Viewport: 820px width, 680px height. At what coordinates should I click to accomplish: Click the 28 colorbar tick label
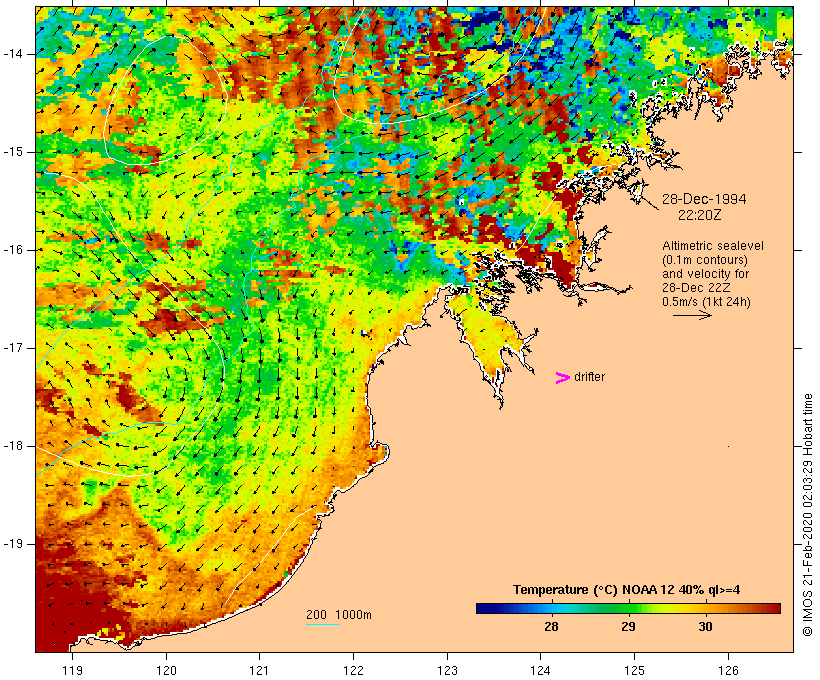tap(551, 626)
